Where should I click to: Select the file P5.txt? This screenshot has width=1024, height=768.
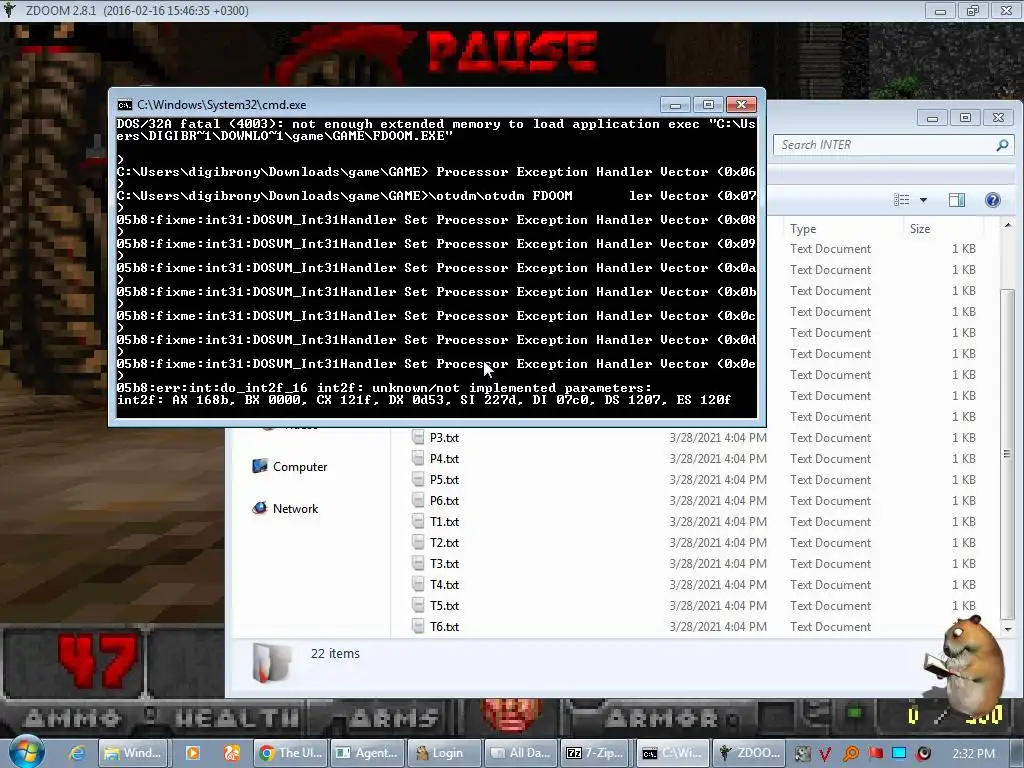coord(444,479)
